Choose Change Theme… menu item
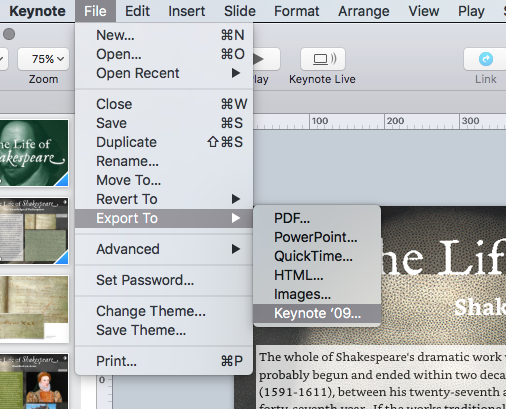This screenshot has height=409, width=506. pos(164,311)
